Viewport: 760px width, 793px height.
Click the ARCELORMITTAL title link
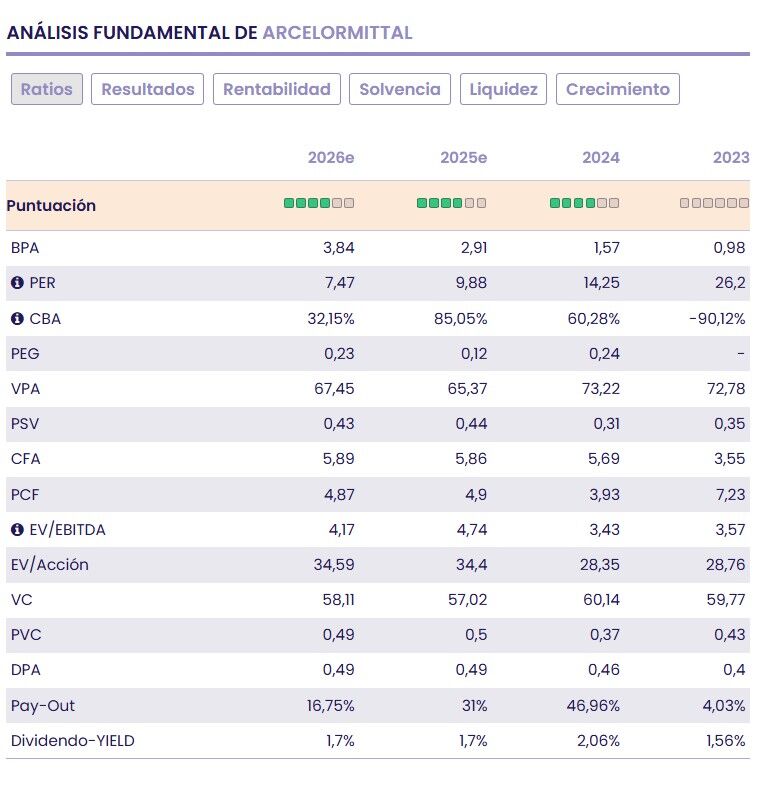coord(337,32)
